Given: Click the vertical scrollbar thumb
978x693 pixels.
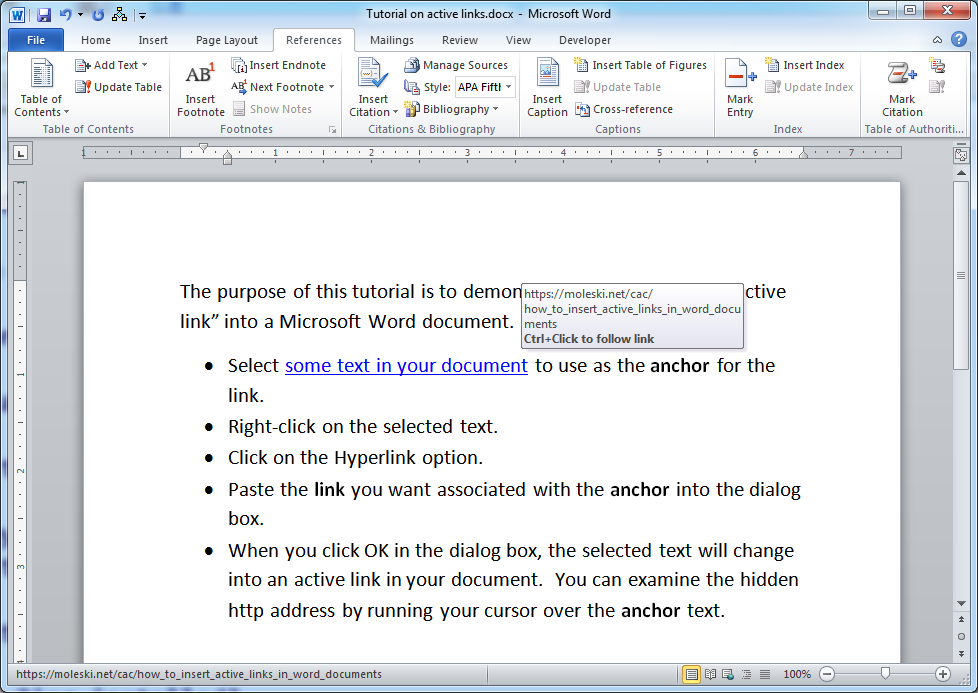Looking at the screenshot, I should [x=961, y=275].
